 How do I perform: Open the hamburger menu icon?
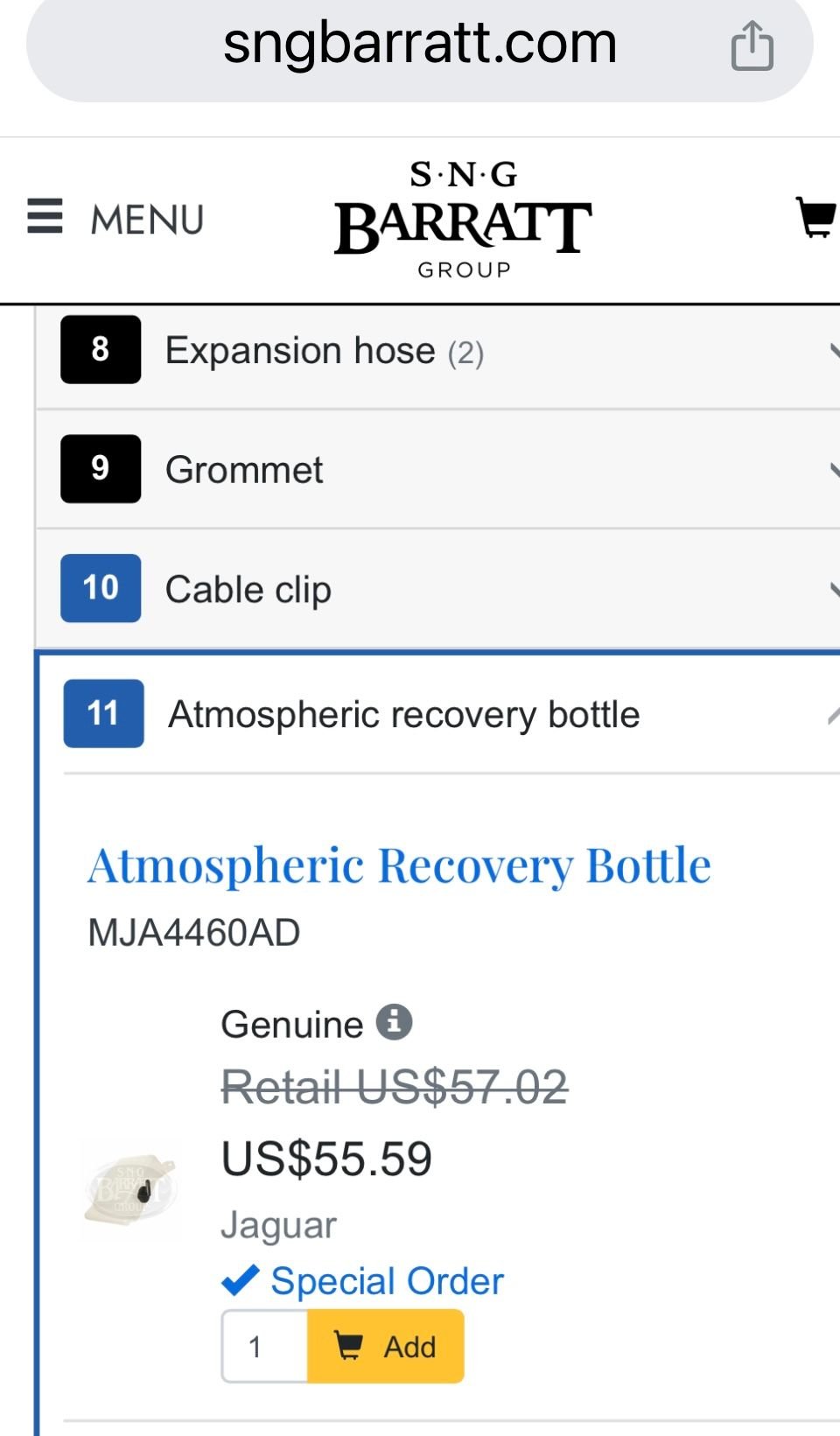point(45,216)
